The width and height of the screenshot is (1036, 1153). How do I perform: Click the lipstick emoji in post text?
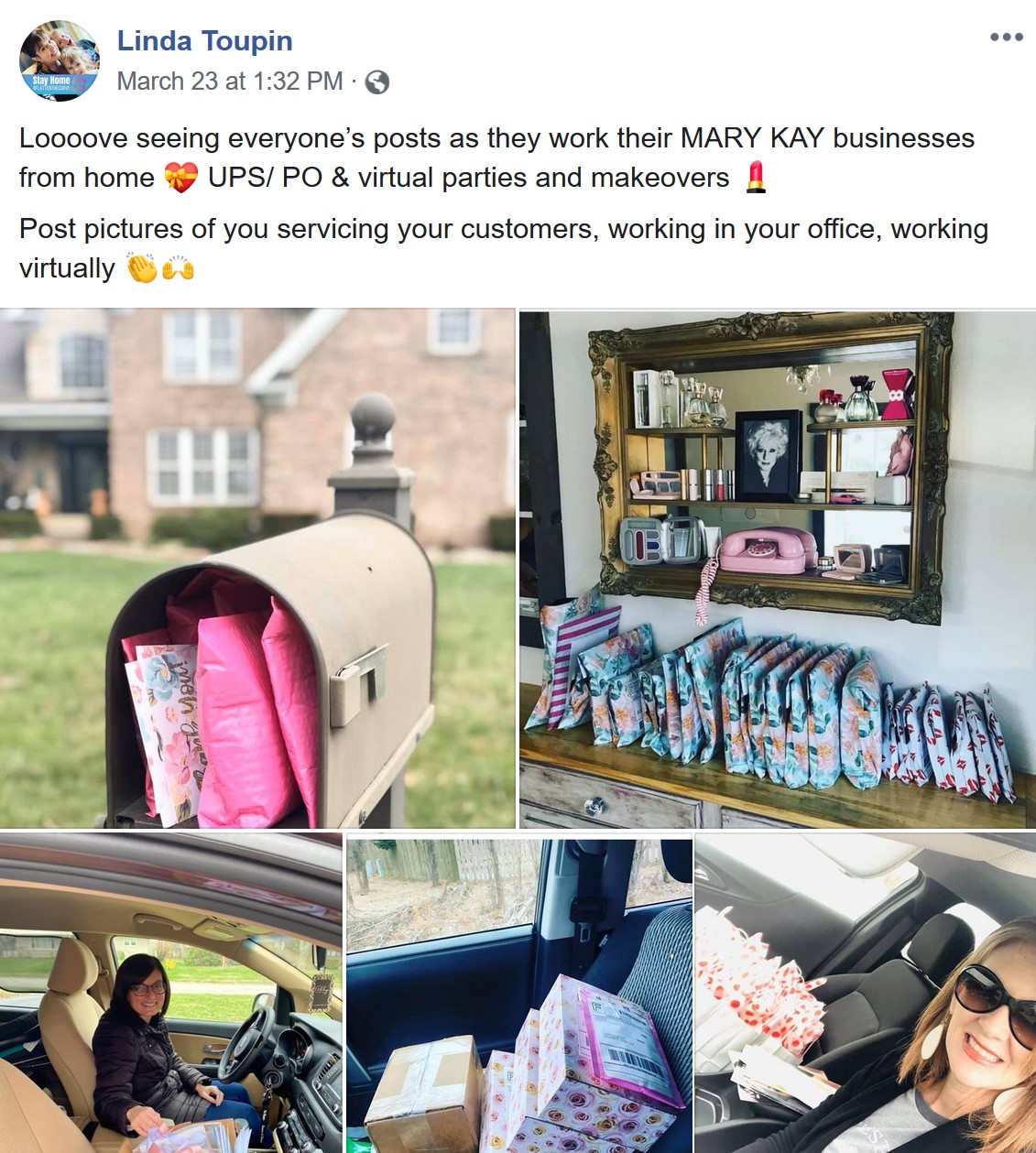[x=756, y=177]
